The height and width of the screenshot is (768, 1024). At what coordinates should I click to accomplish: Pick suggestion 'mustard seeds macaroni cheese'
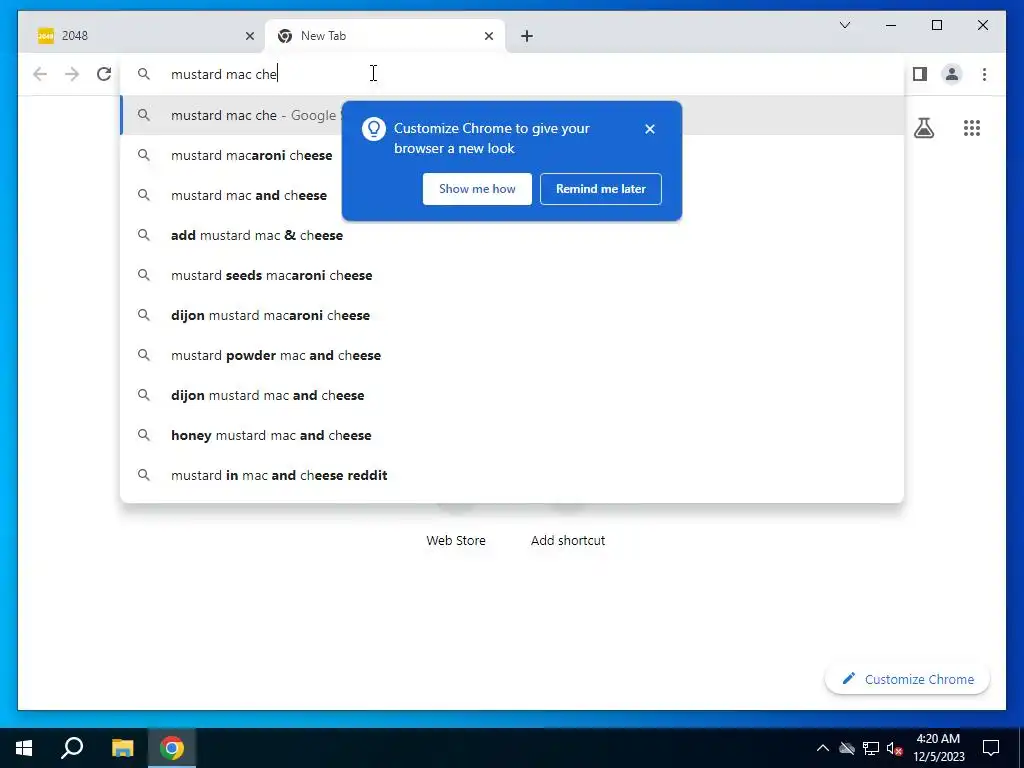tap(512, 275)
